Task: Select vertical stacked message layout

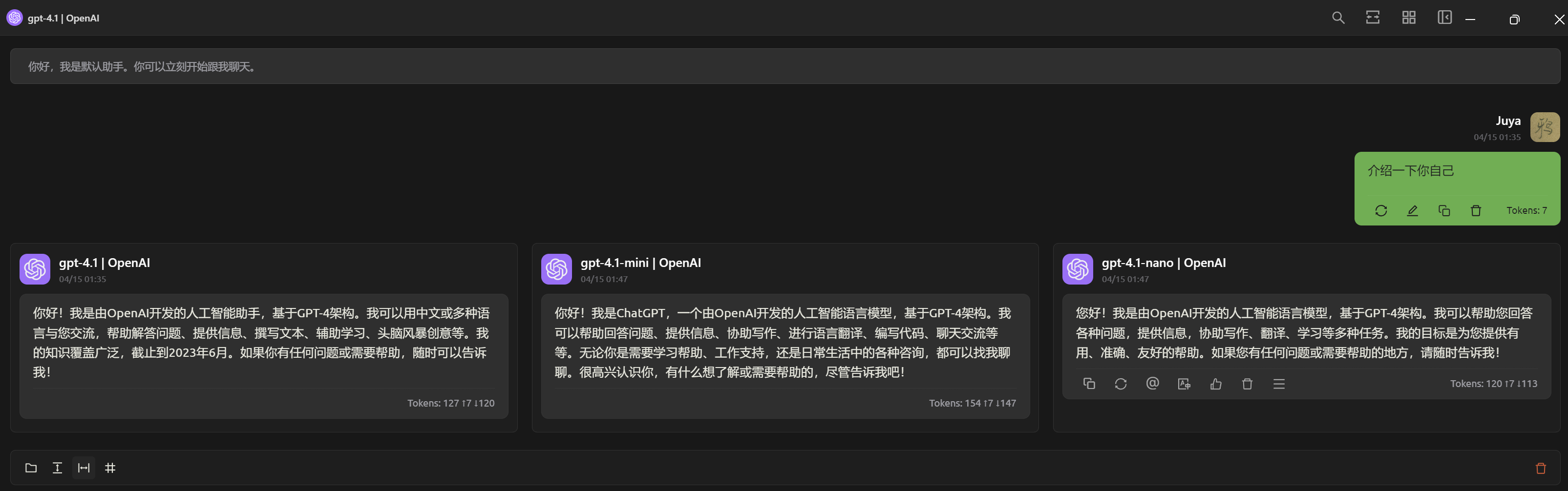Action: coord(57,468)
